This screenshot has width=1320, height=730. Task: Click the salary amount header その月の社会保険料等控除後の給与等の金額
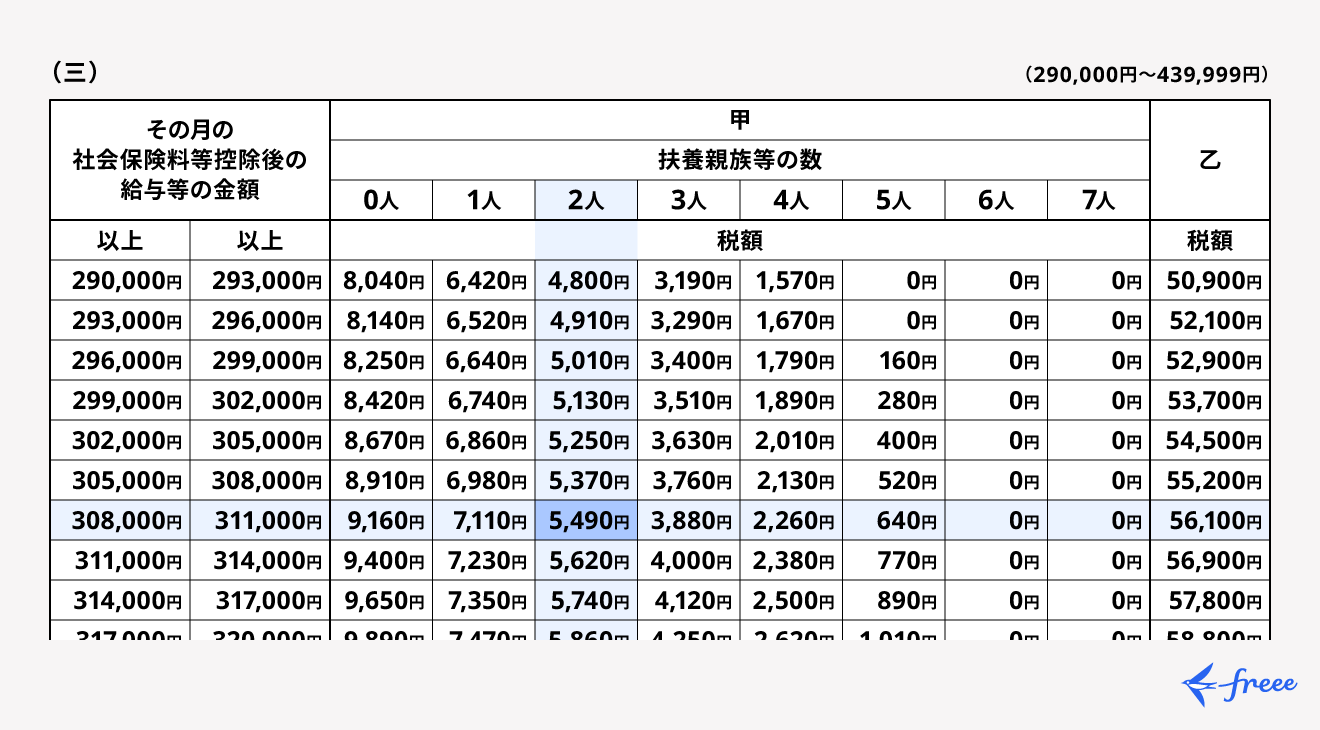coord(190,160)
